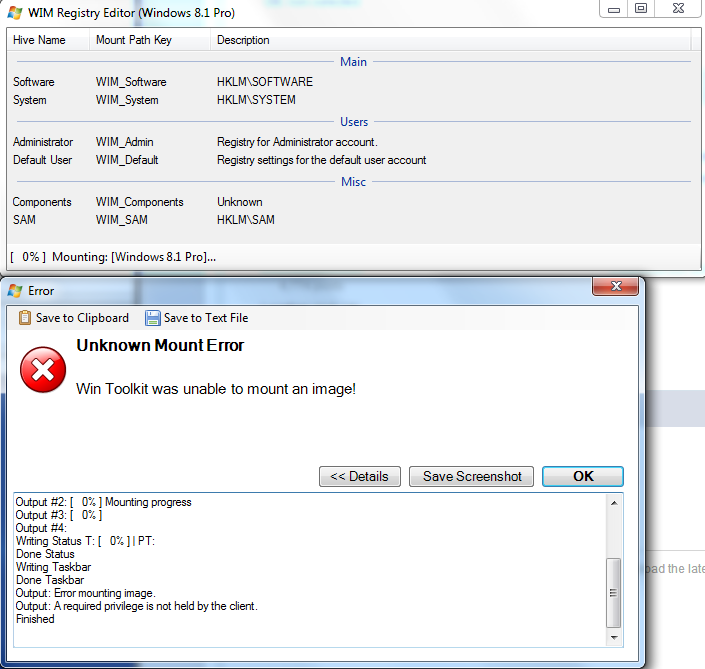Click the red error X icon

point(43,370)
